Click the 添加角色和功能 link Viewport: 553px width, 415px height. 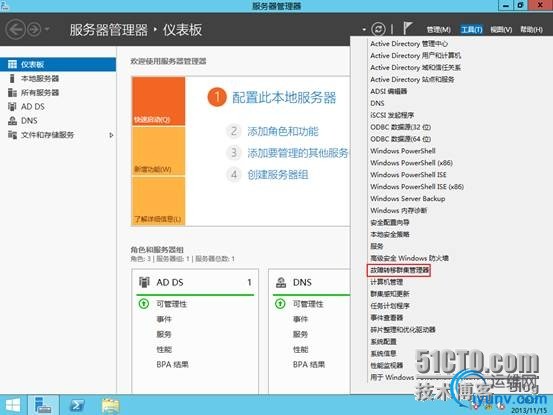coord(283,132)
